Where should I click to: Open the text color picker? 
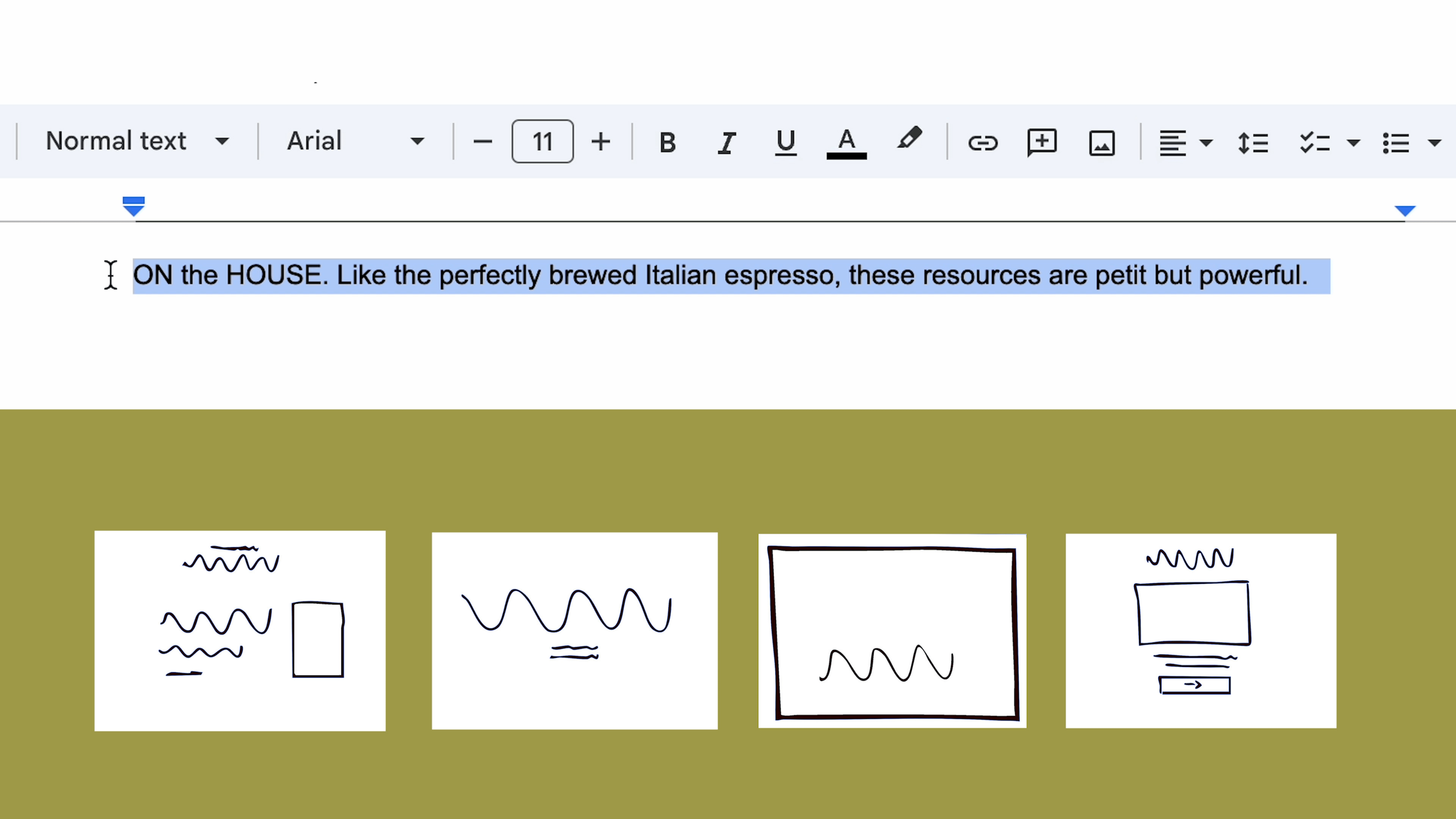846,142
